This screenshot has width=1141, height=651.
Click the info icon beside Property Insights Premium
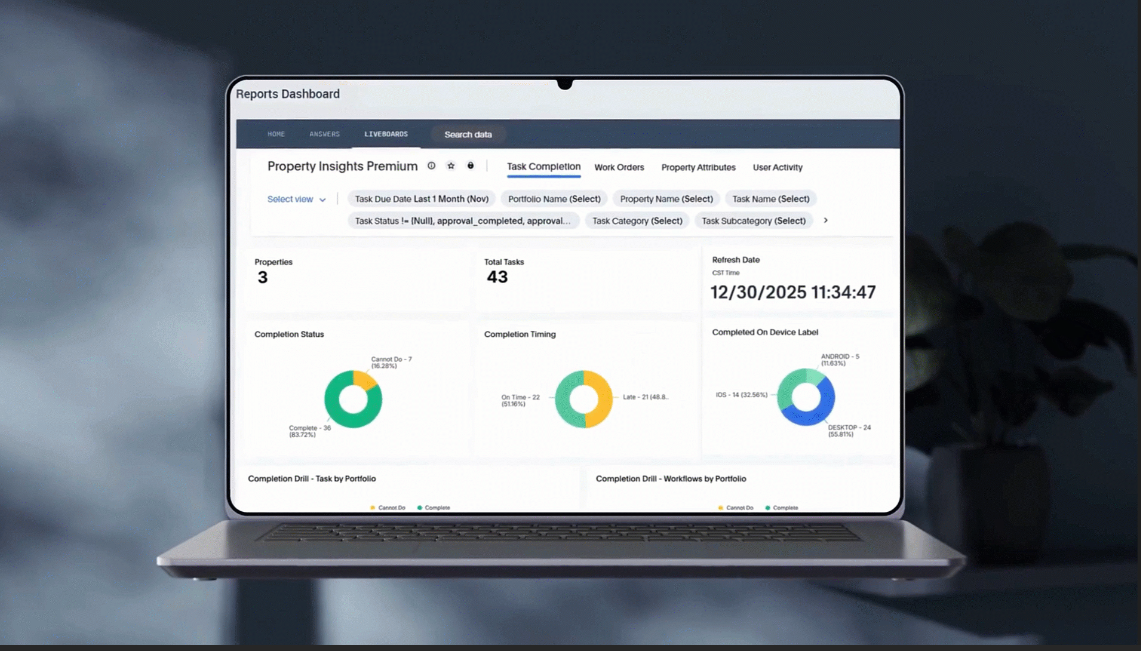pyautogui.click(x=431, y=165)
